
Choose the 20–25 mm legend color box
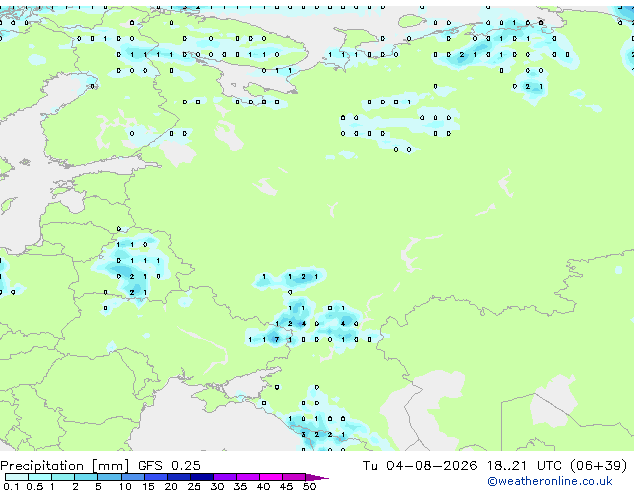[178, 477]
